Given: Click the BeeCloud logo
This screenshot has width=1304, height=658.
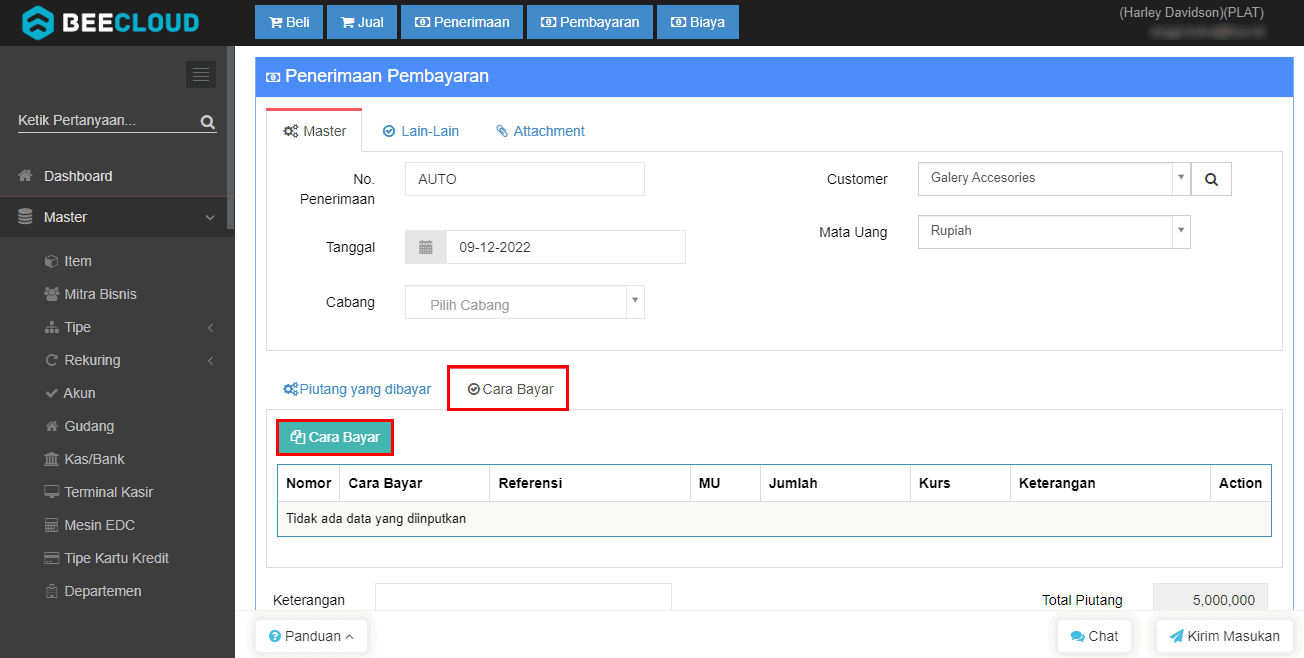Looking at the screenshot, I should [x=111, y=21].
